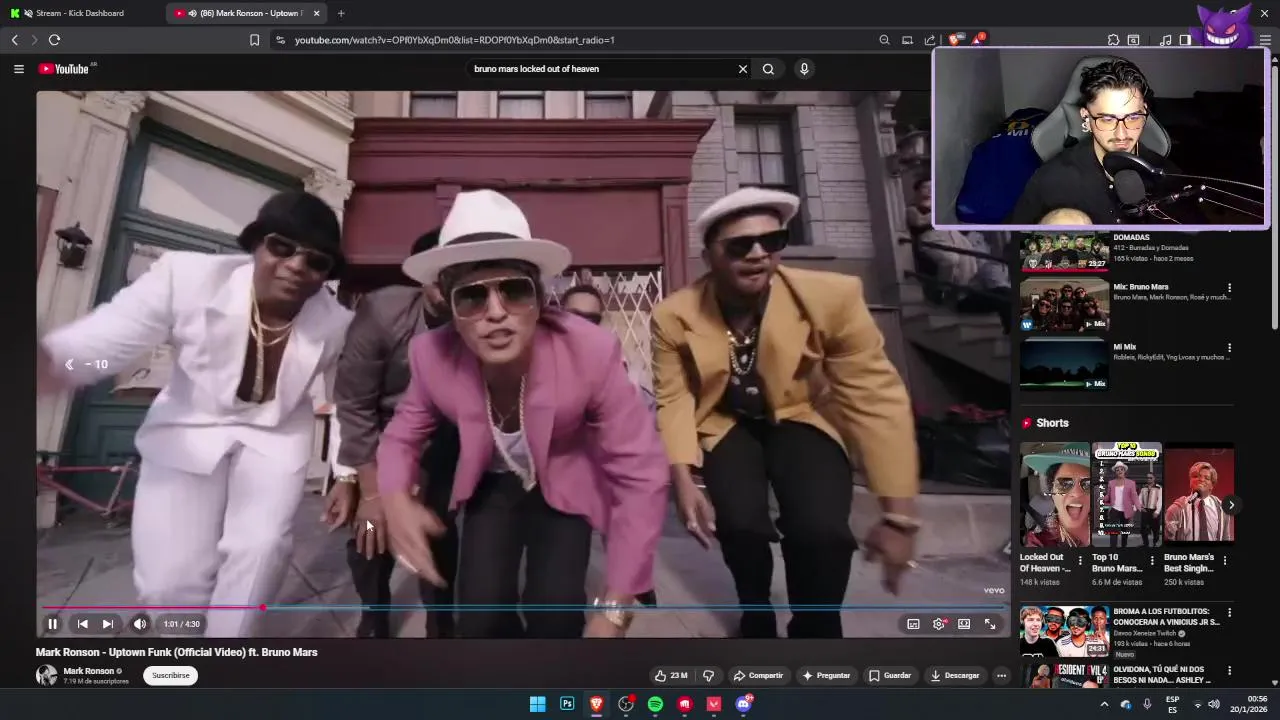Skip to the previous video

pyautogui.click(x=82, y=624)
